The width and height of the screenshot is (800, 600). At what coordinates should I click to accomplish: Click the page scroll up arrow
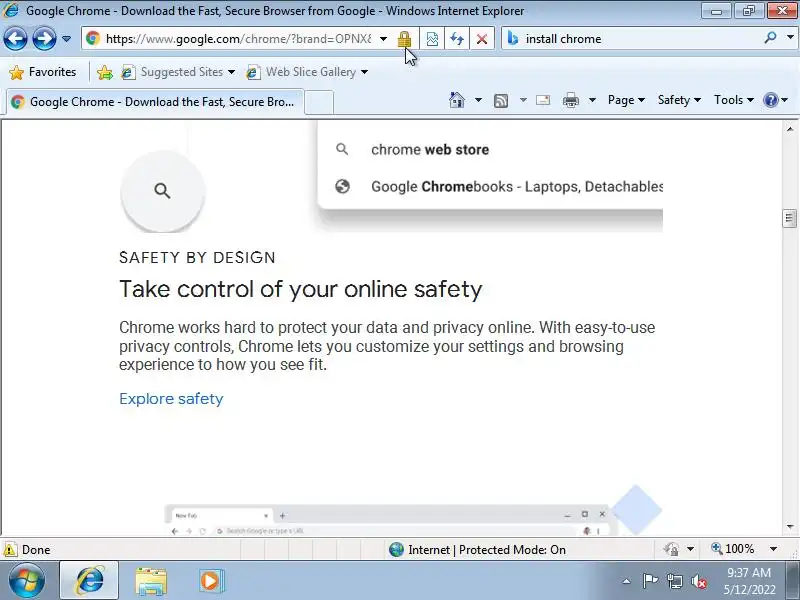790,129
